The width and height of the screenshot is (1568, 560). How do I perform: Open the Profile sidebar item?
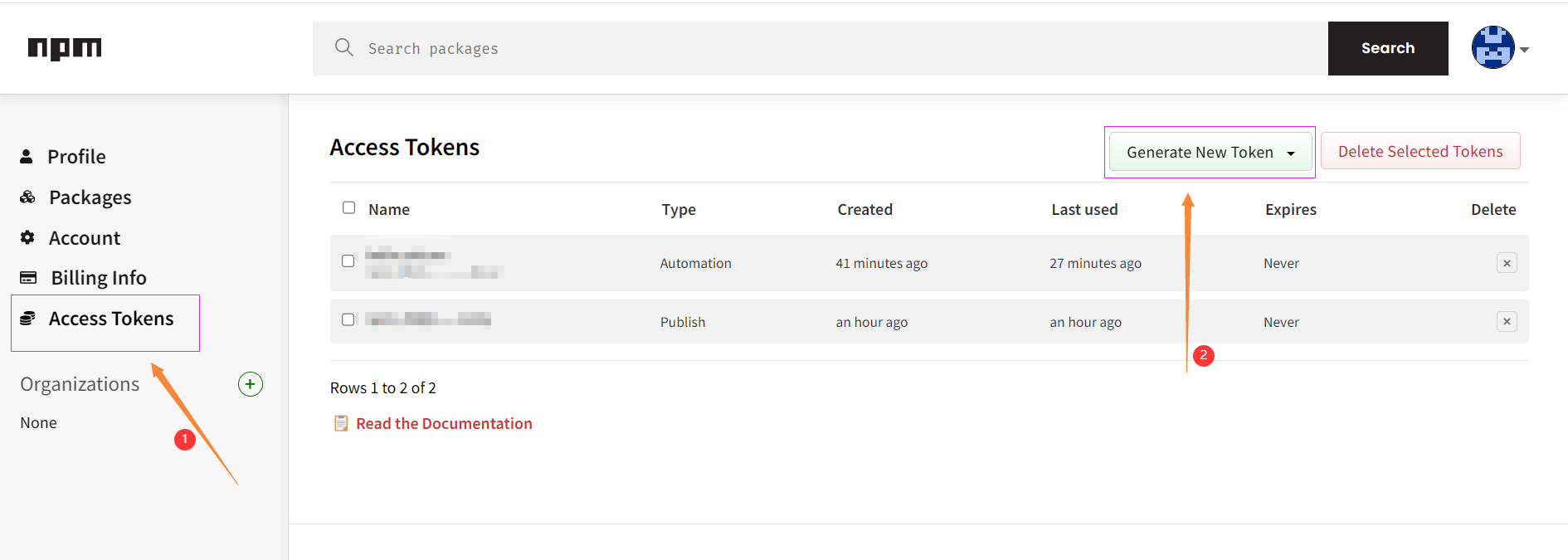coord(76,157)
